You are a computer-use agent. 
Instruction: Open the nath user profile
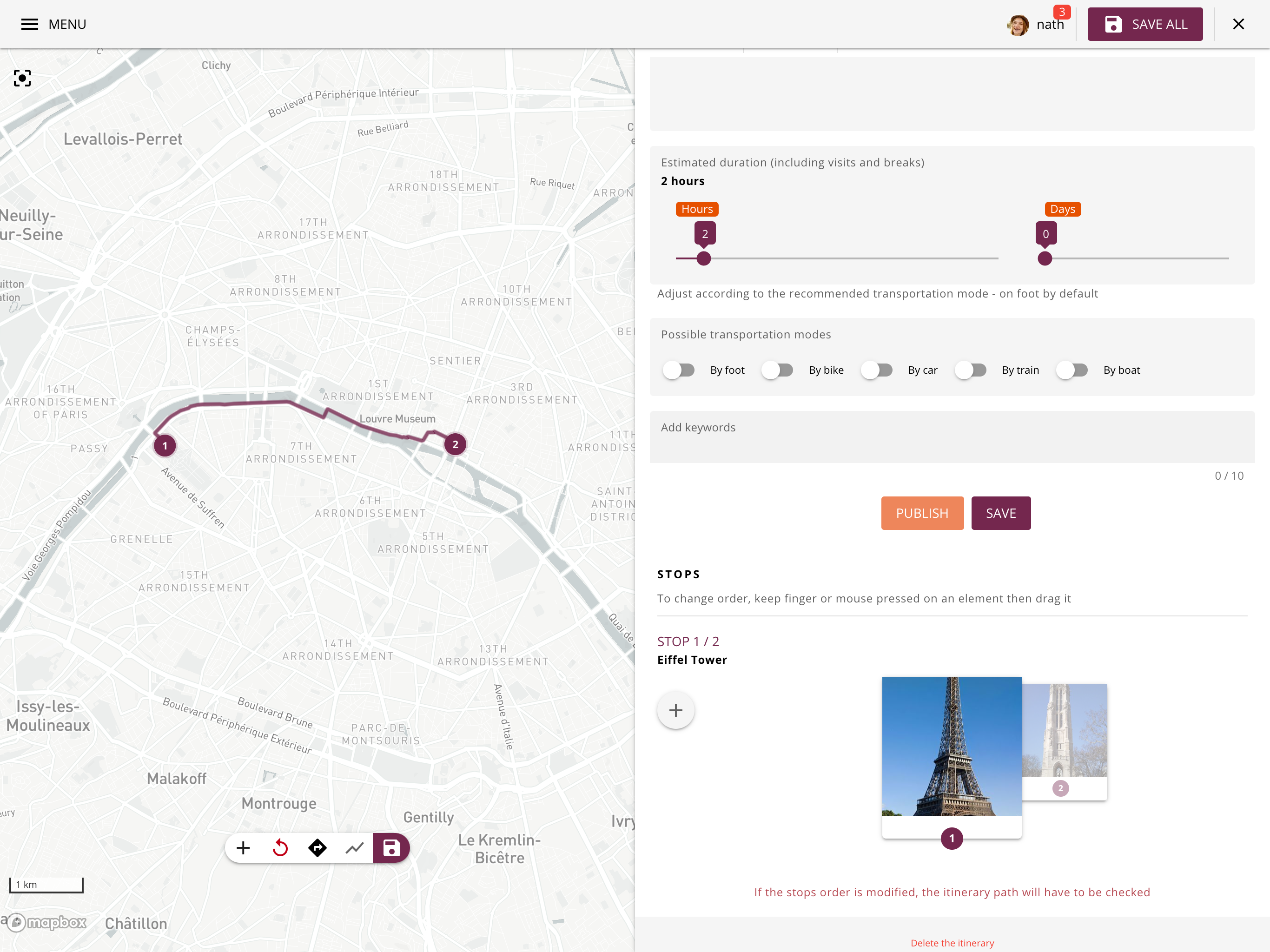point(1036,24)
